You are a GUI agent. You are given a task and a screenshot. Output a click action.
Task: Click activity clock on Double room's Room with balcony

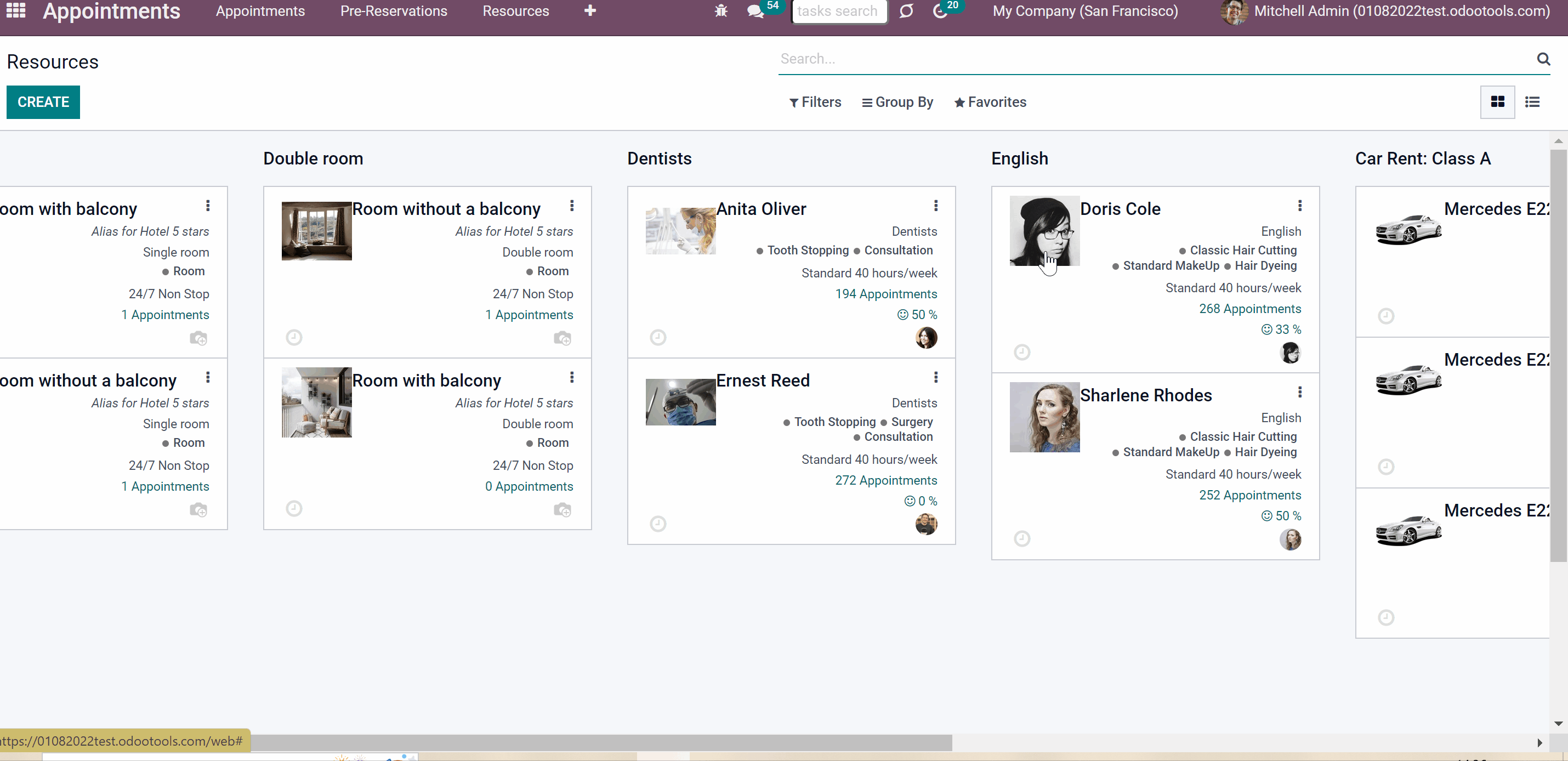coord(294,508)
